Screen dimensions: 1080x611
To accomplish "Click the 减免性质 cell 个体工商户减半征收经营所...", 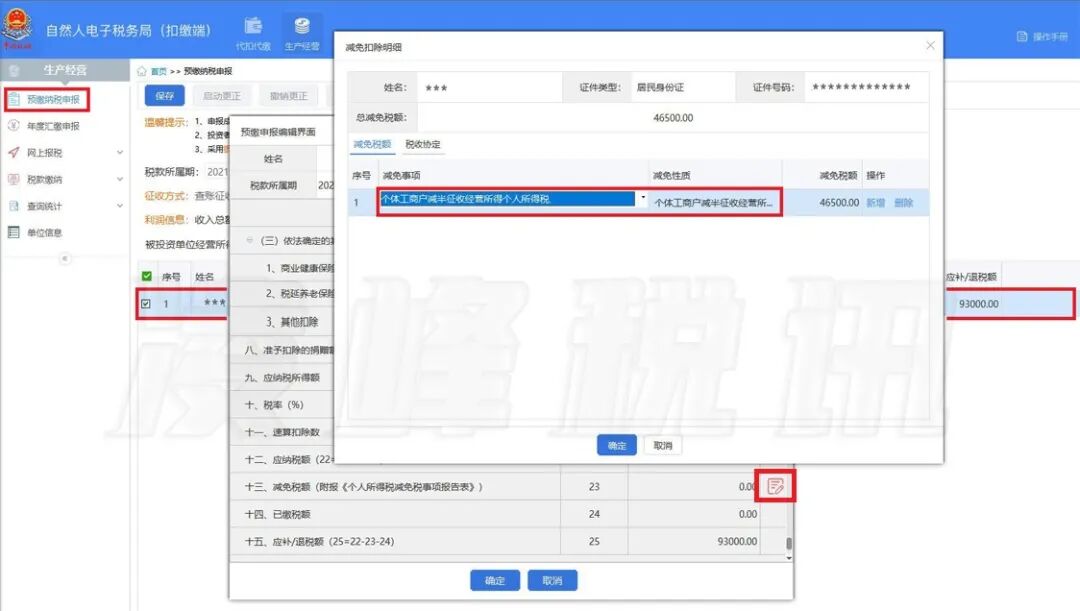I will pos(714,203).
